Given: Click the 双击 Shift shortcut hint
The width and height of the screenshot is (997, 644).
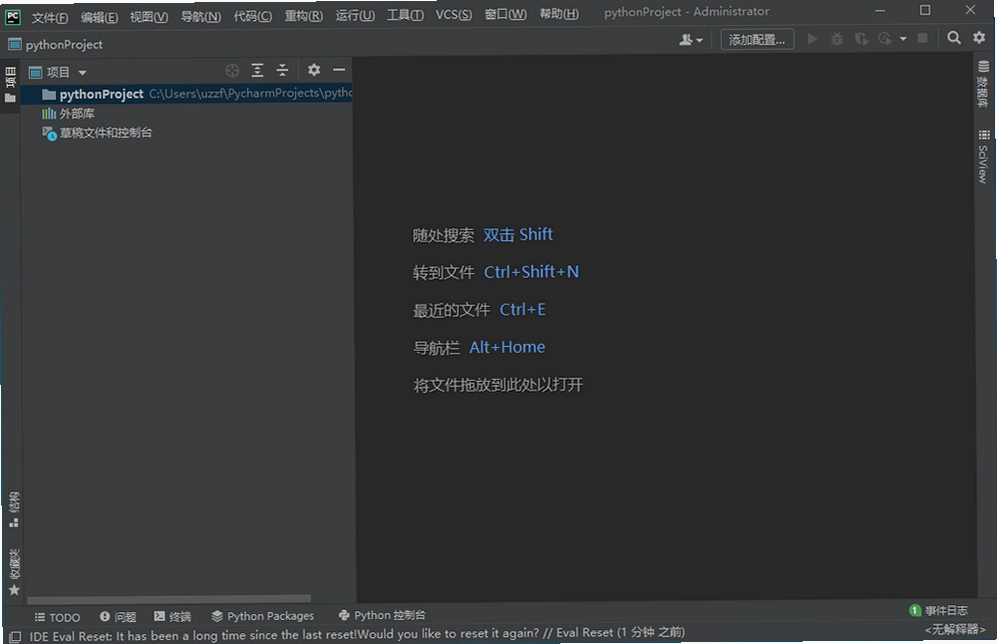Looking at the screenshot, I should point(518,235).
